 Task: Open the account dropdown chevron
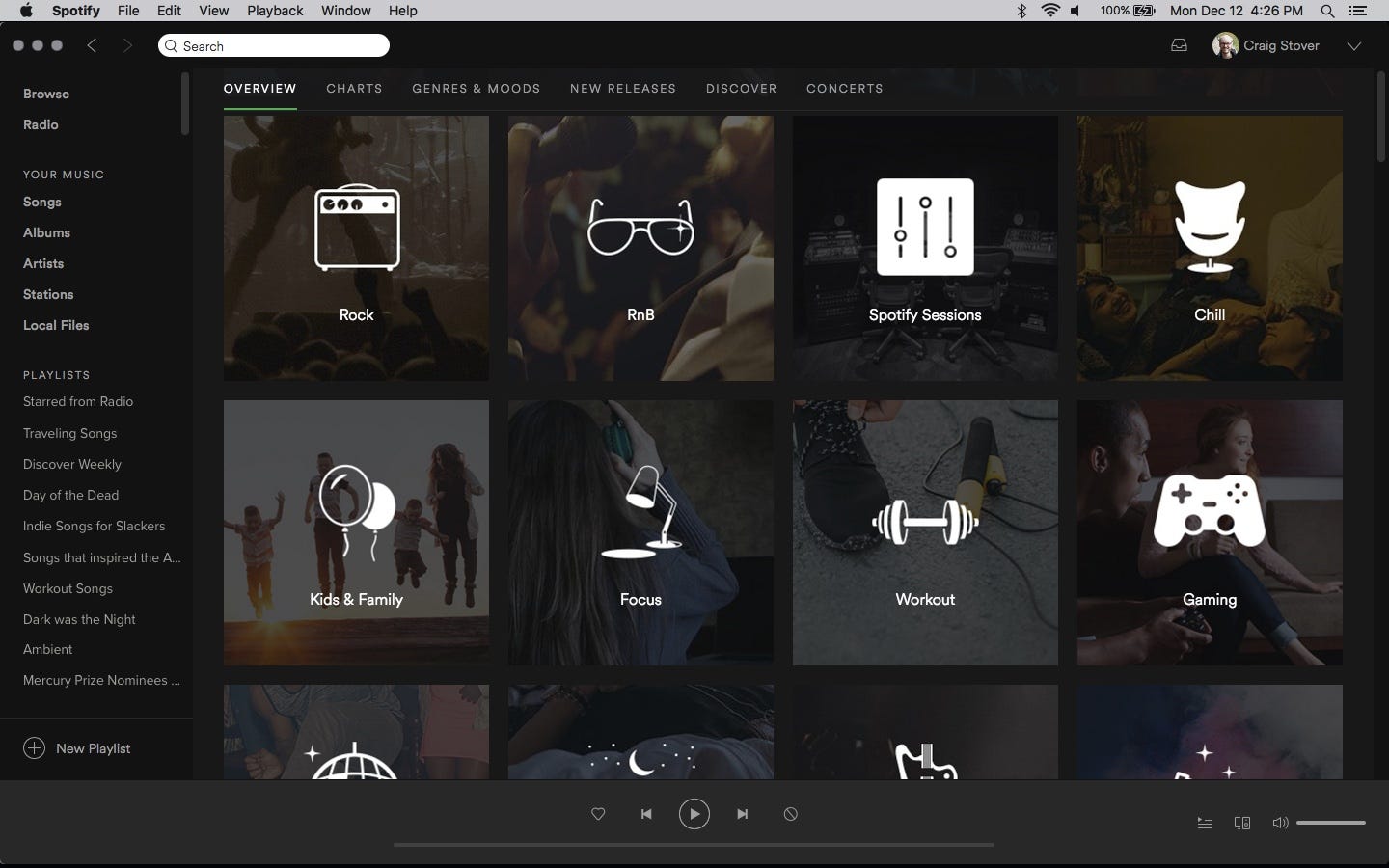click(1354, 45)
